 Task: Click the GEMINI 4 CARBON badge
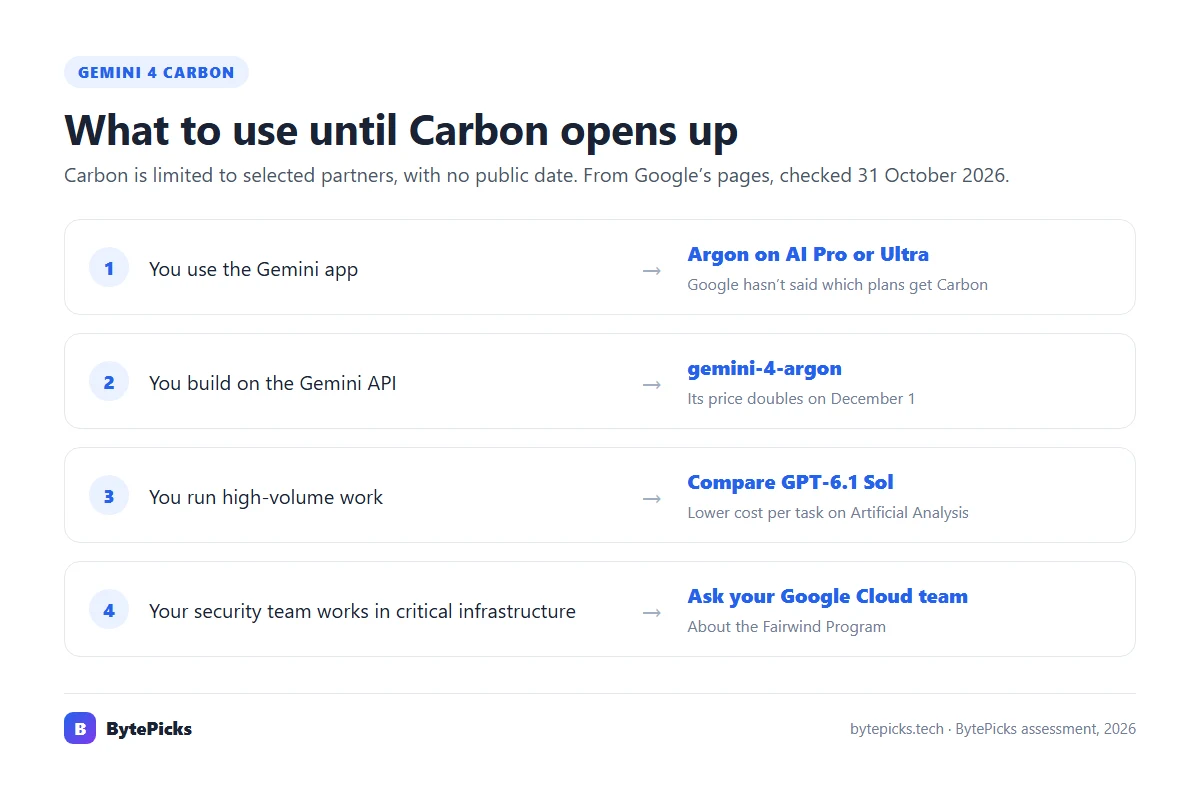(156, 73)
